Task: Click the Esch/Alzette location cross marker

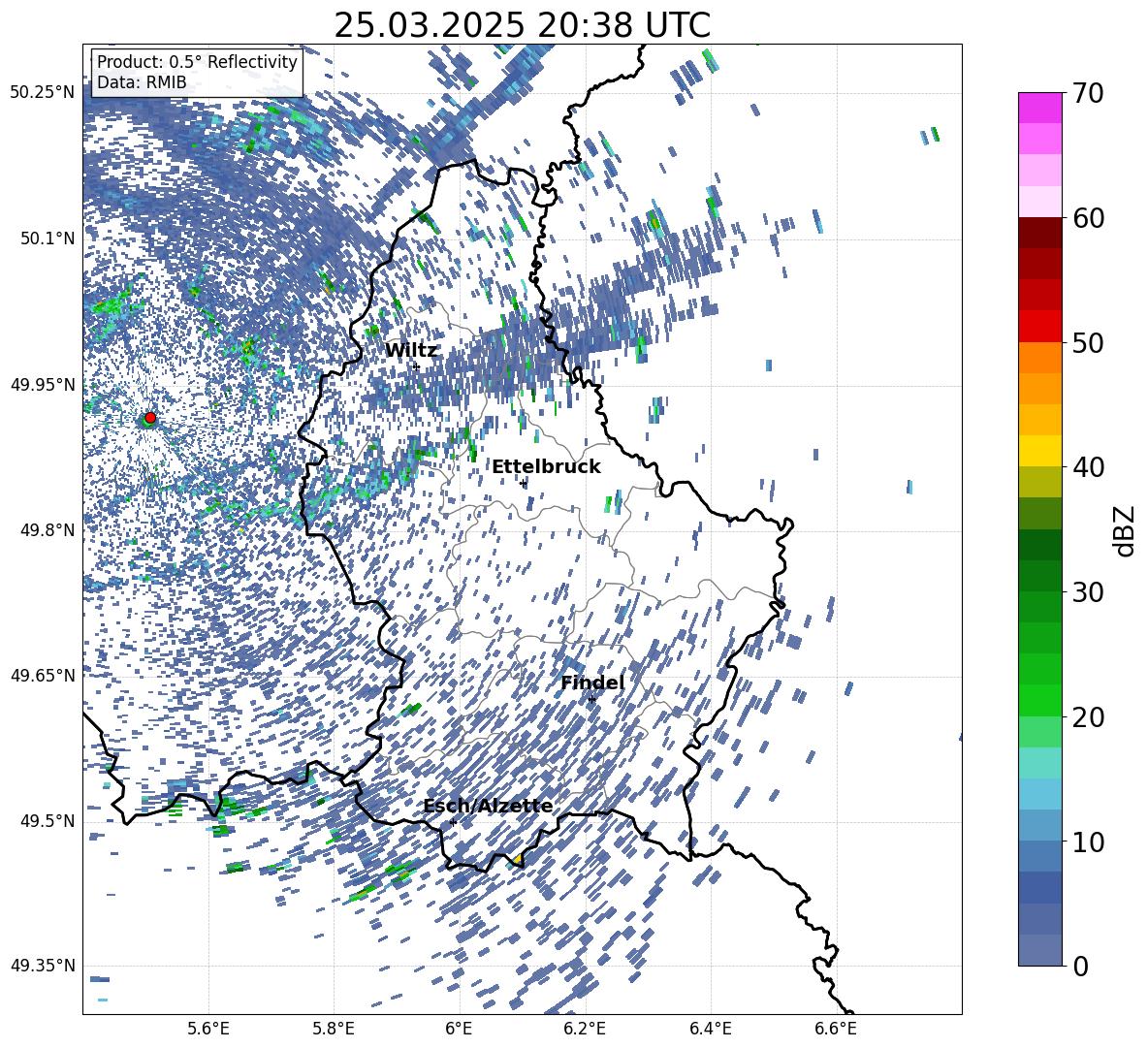Action: [453, 822]
